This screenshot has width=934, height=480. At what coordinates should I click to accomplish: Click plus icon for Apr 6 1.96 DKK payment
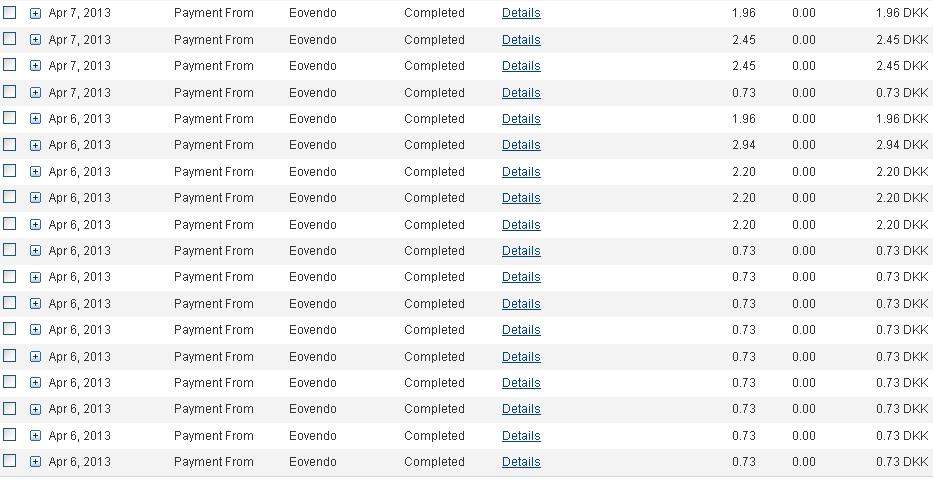[x=36, y=119]
